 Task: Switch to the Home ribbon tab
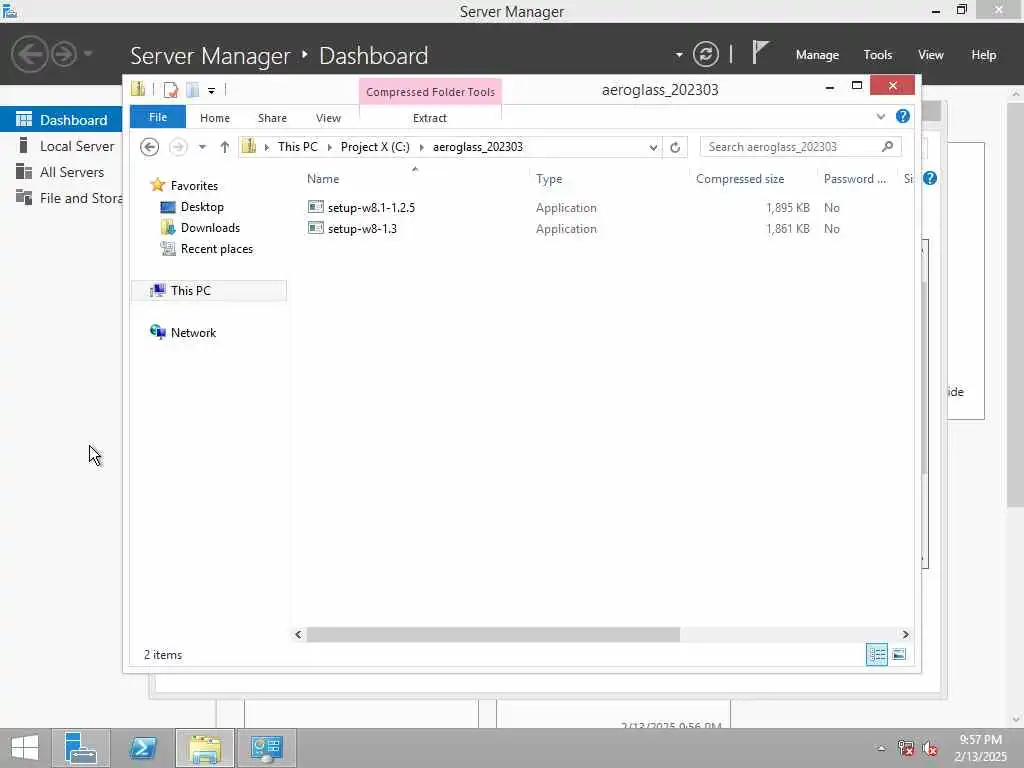[215, 118]
